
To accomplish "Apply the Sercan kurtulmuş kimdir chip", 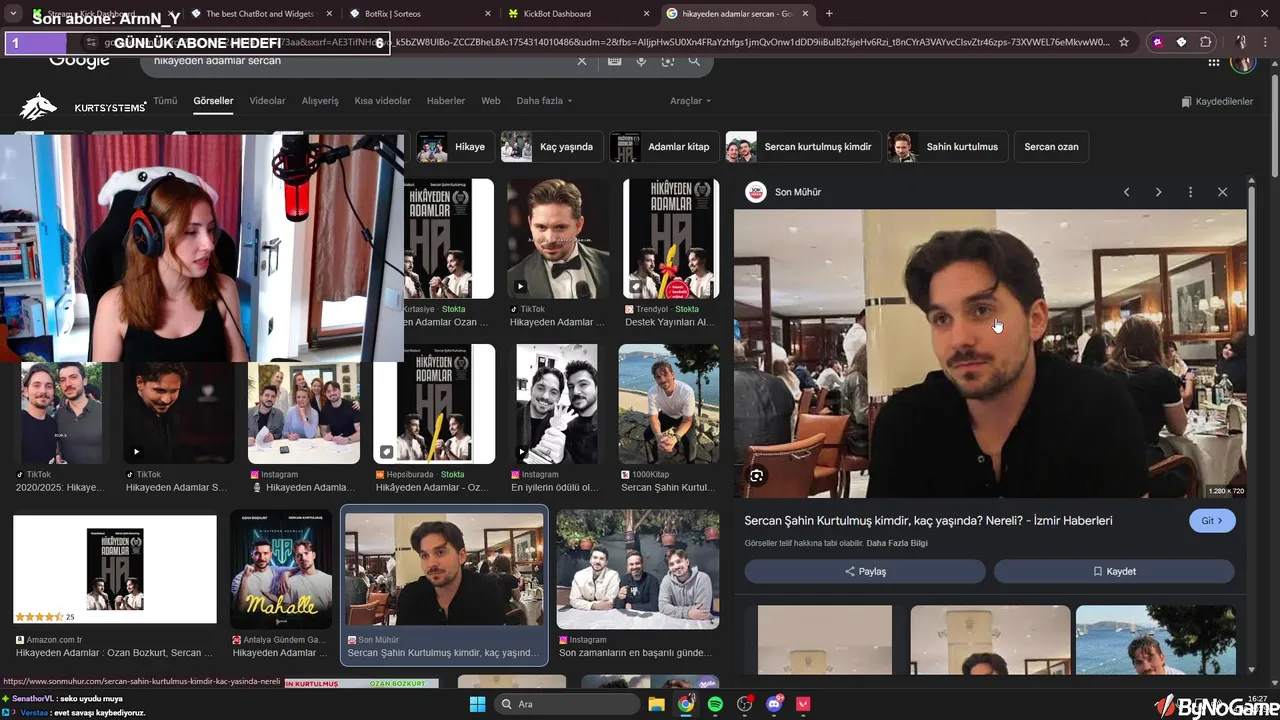I will [803, 146].
